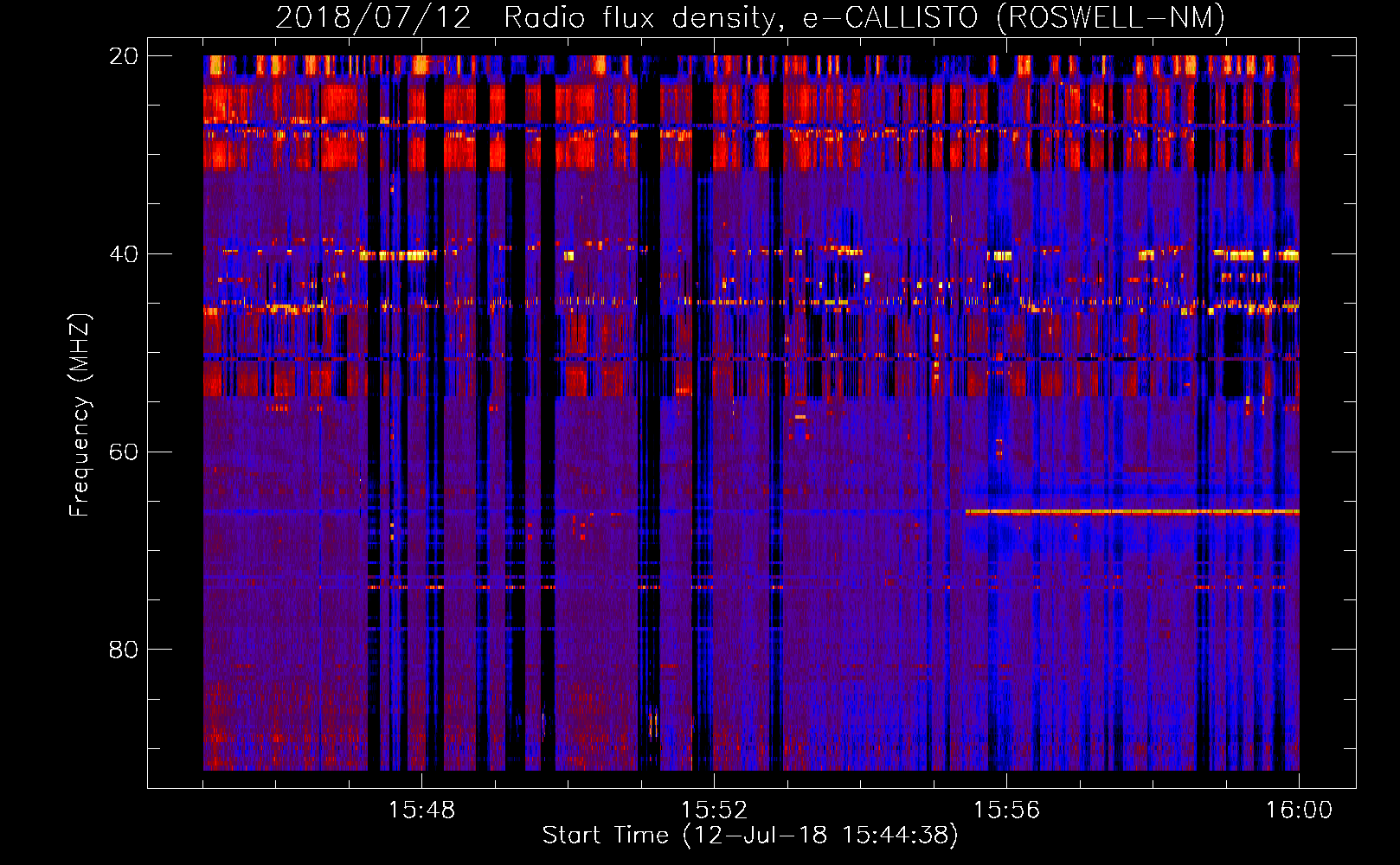The height and width of the screenshot is (865, 1400).
Task: Click the bright yellow horizontal emission line near 66 MHz
Action: [x=1132, y=512]
